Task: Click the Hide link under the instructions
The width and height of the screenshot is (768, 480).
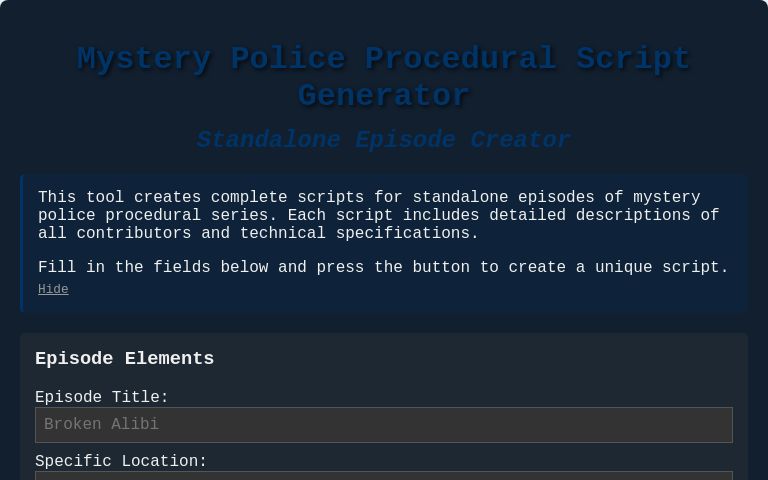Action: (53, 289)
